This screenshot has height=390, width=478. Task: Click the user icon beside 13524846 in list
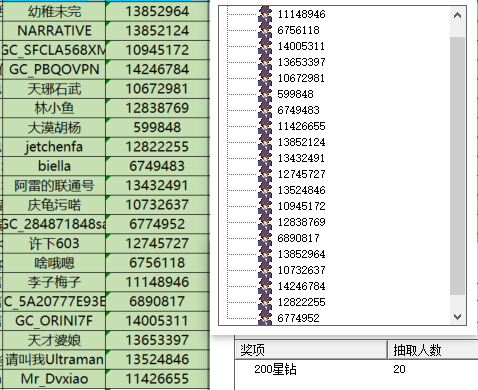[x=265, y=190]
